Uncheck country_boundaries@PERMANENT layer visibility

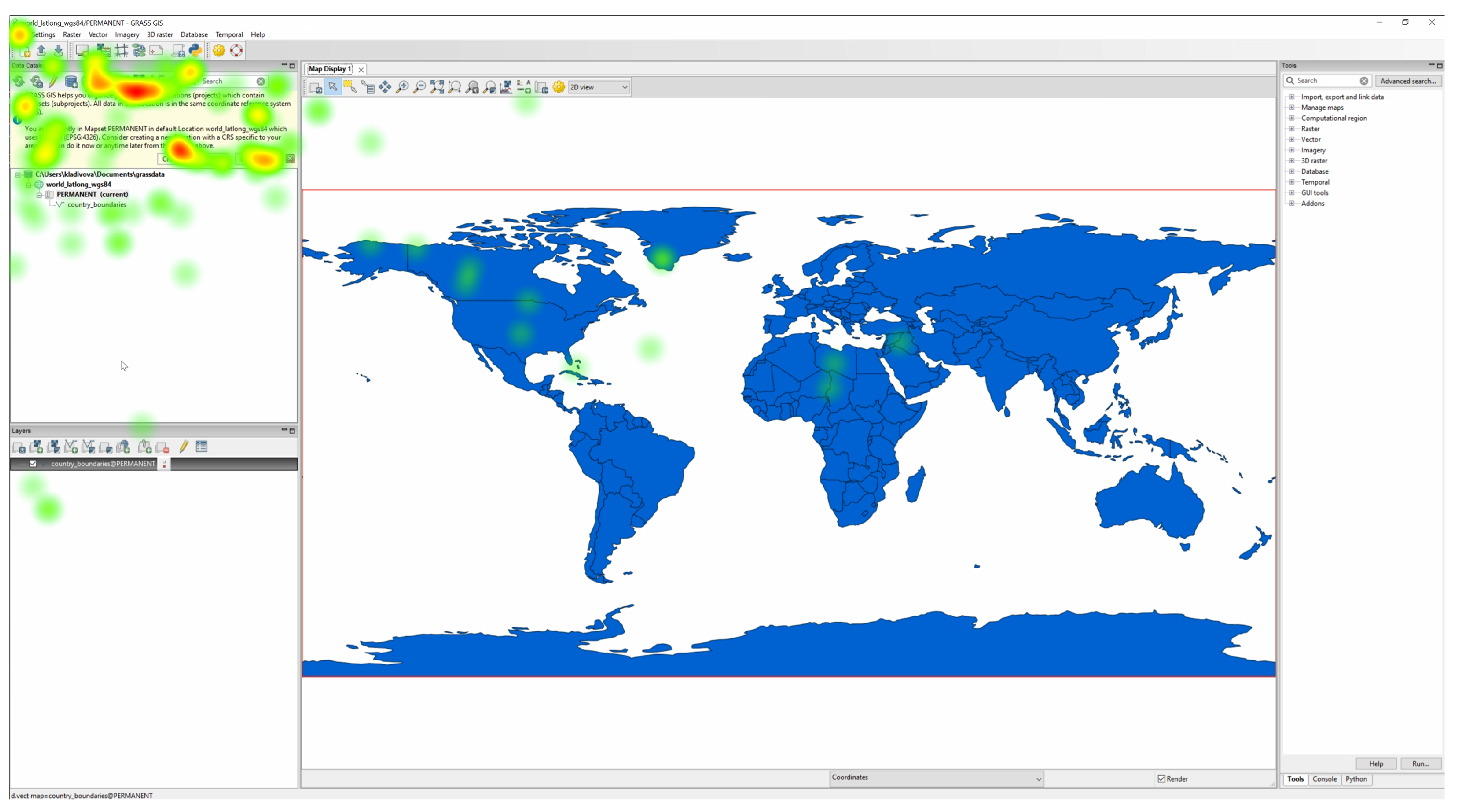click(34, 464)
